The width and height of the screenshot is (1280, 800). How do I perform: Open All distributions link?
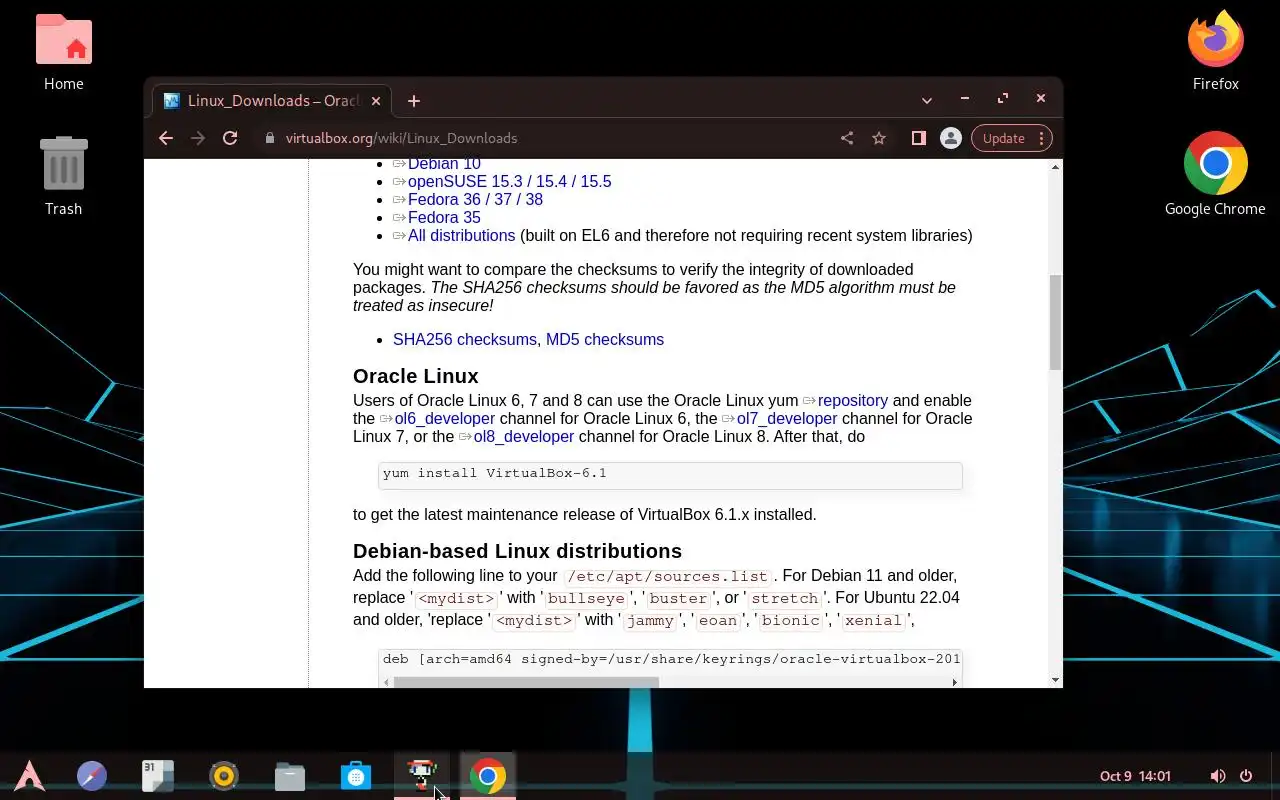(461, 235)
